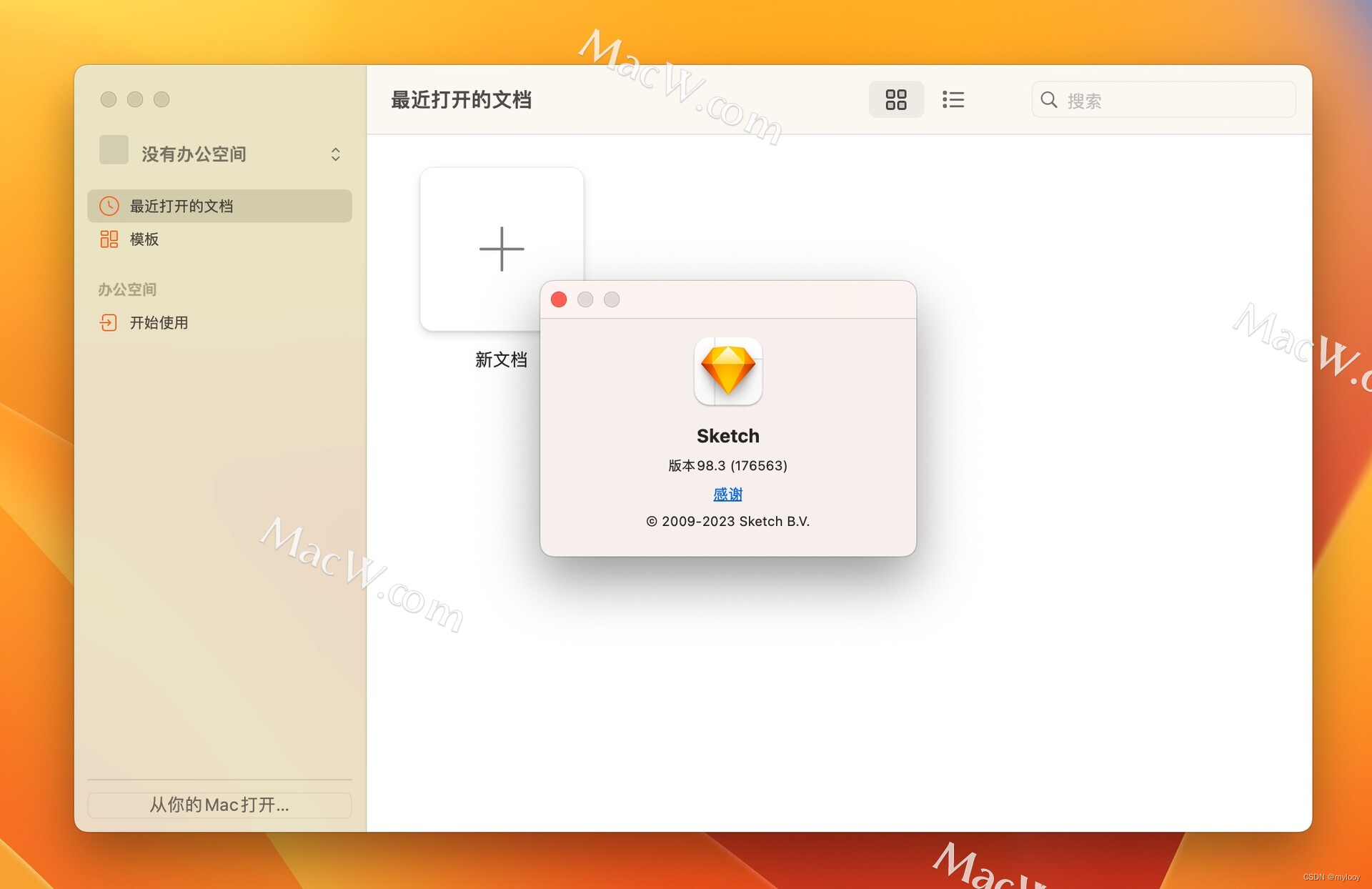Switch to list view layout
This screenshot has height=889, width=1372.
coord(953,99)
